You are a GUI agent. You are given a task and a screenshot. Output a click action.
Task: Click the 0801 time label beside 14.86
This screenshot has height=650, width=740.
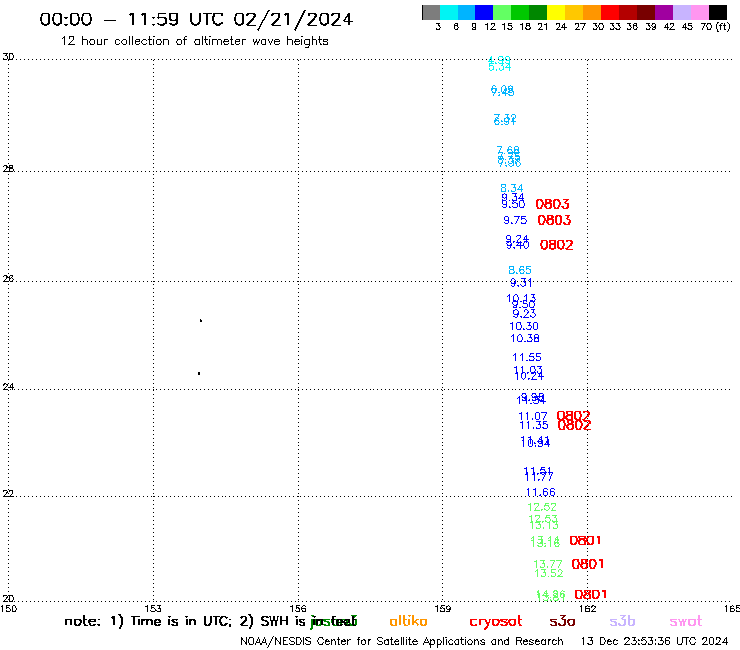[x=590, y=594]
